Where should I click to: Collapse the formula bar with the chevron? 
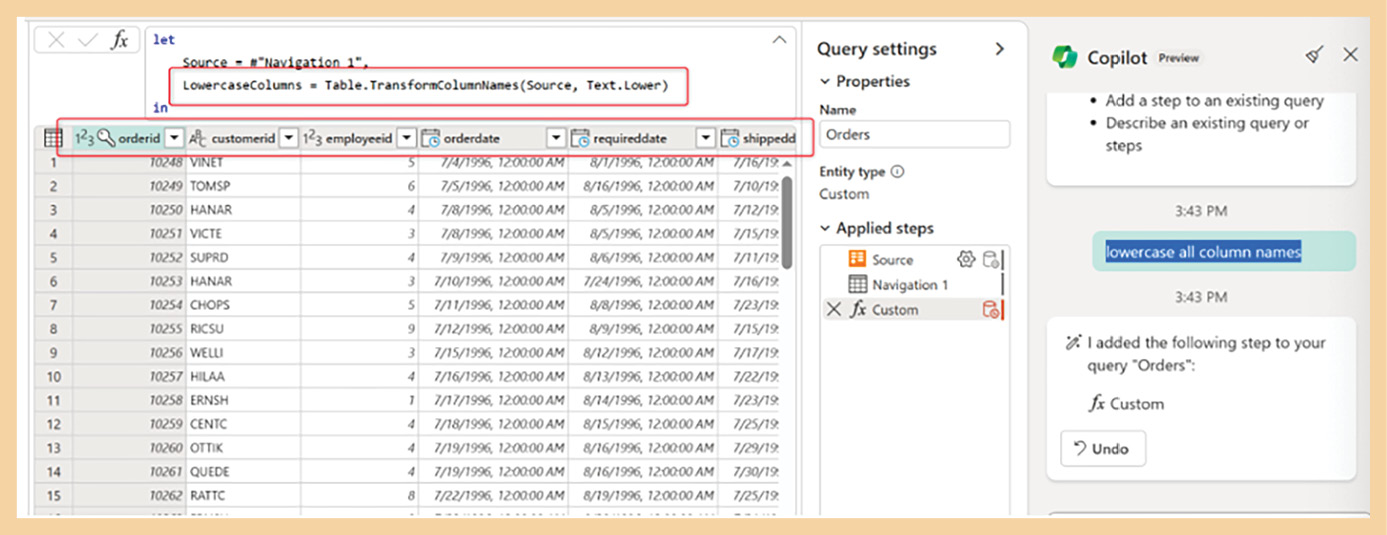coord(779,39)
